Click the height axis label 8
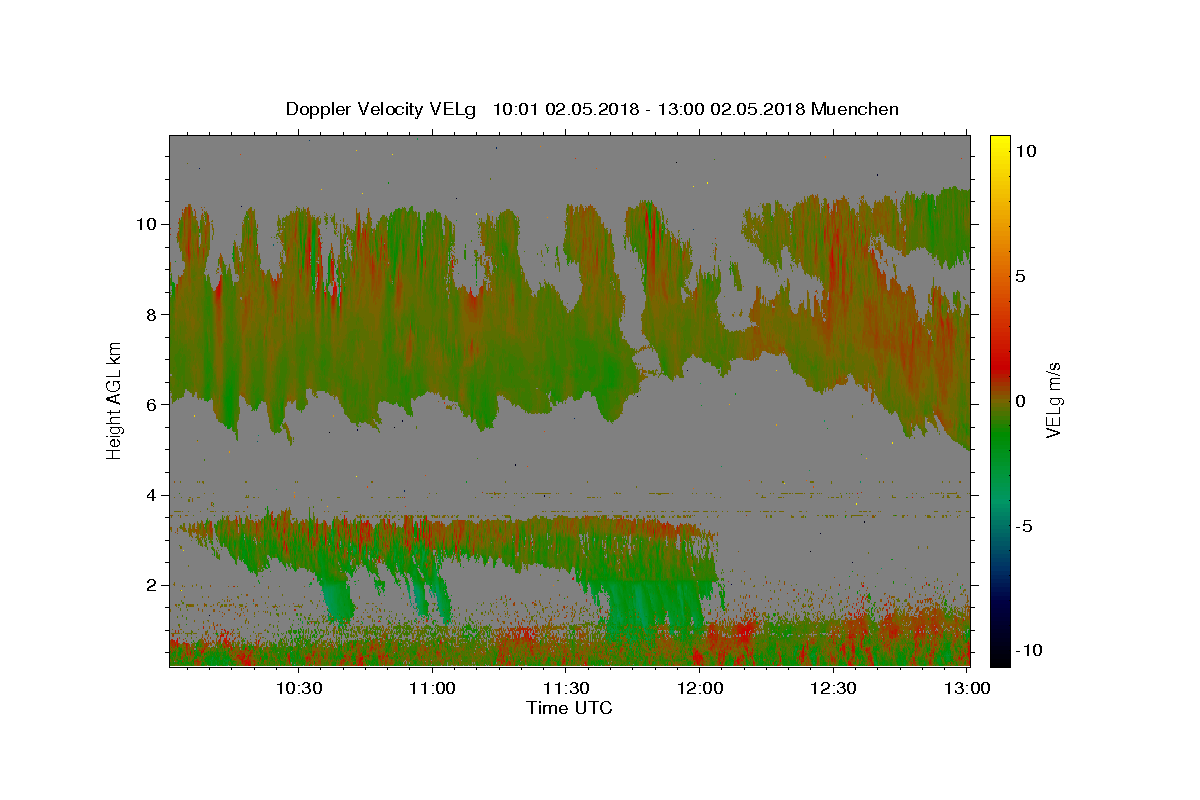 click(x=152, y=314)
